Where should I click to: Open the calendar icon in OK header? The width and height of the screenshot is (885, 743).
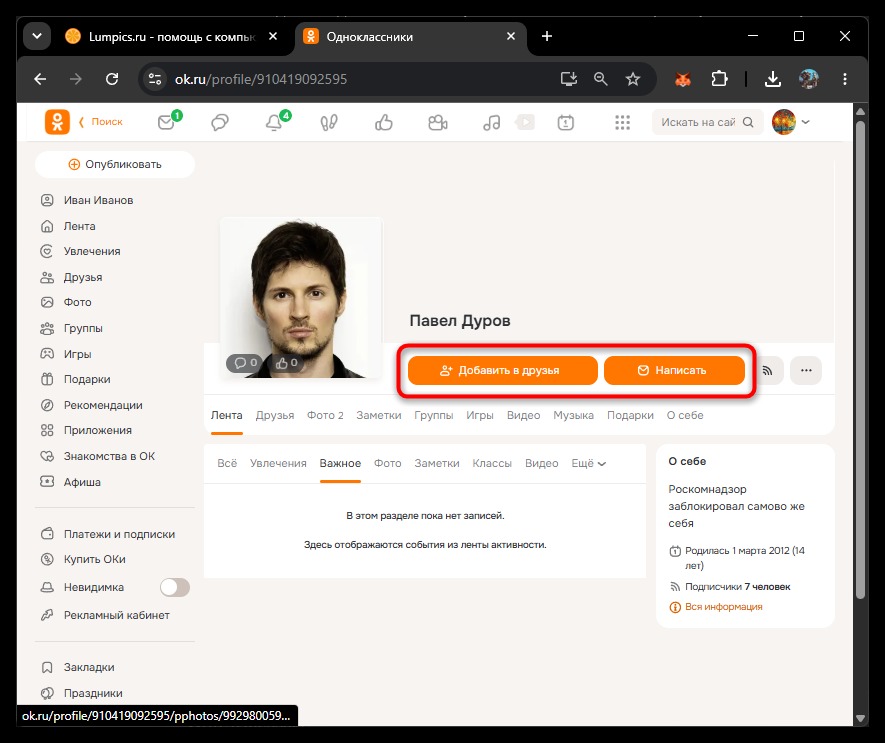566,122
